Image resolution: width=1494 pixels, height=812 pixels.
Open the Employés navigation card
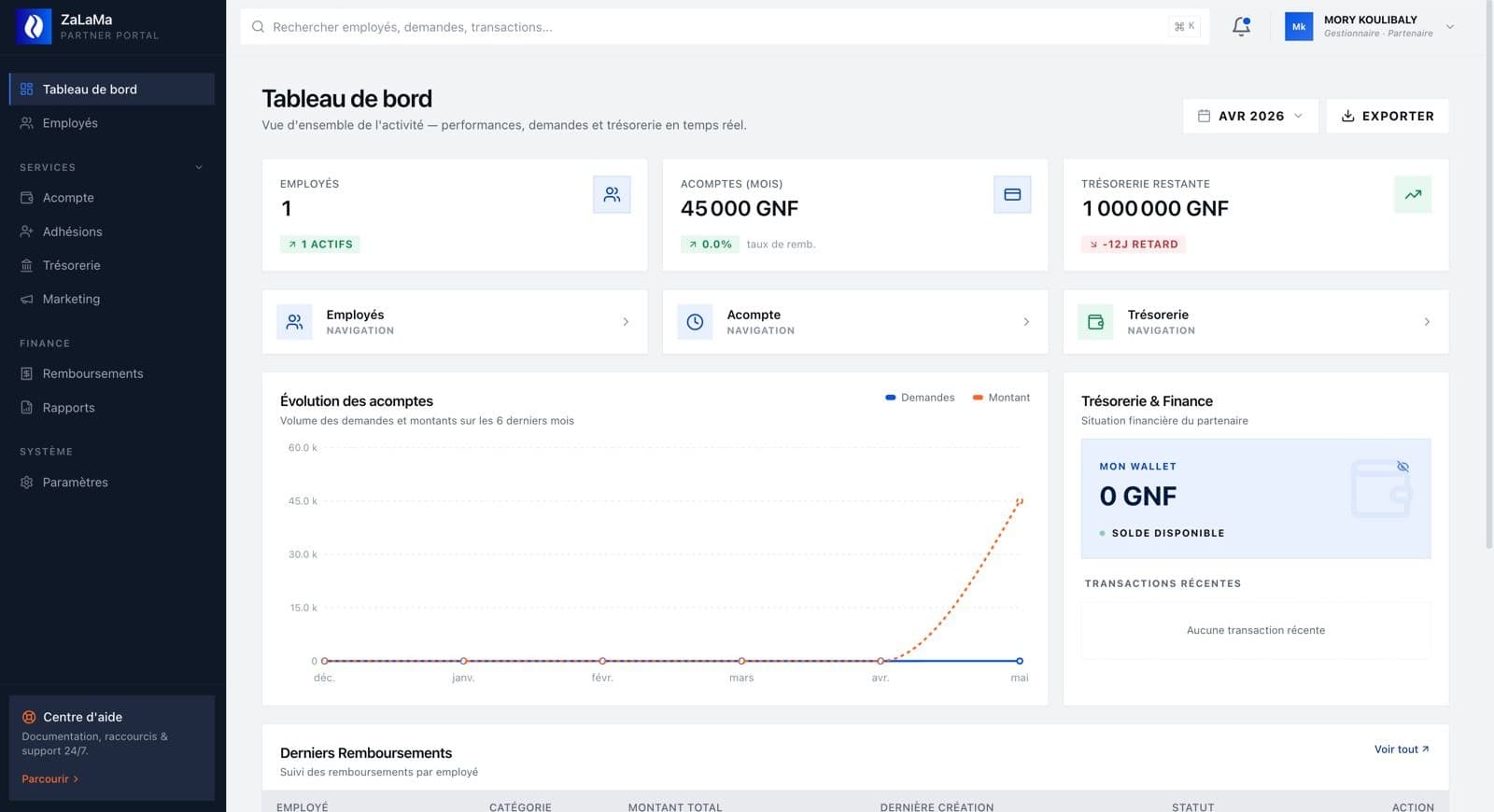455,322
